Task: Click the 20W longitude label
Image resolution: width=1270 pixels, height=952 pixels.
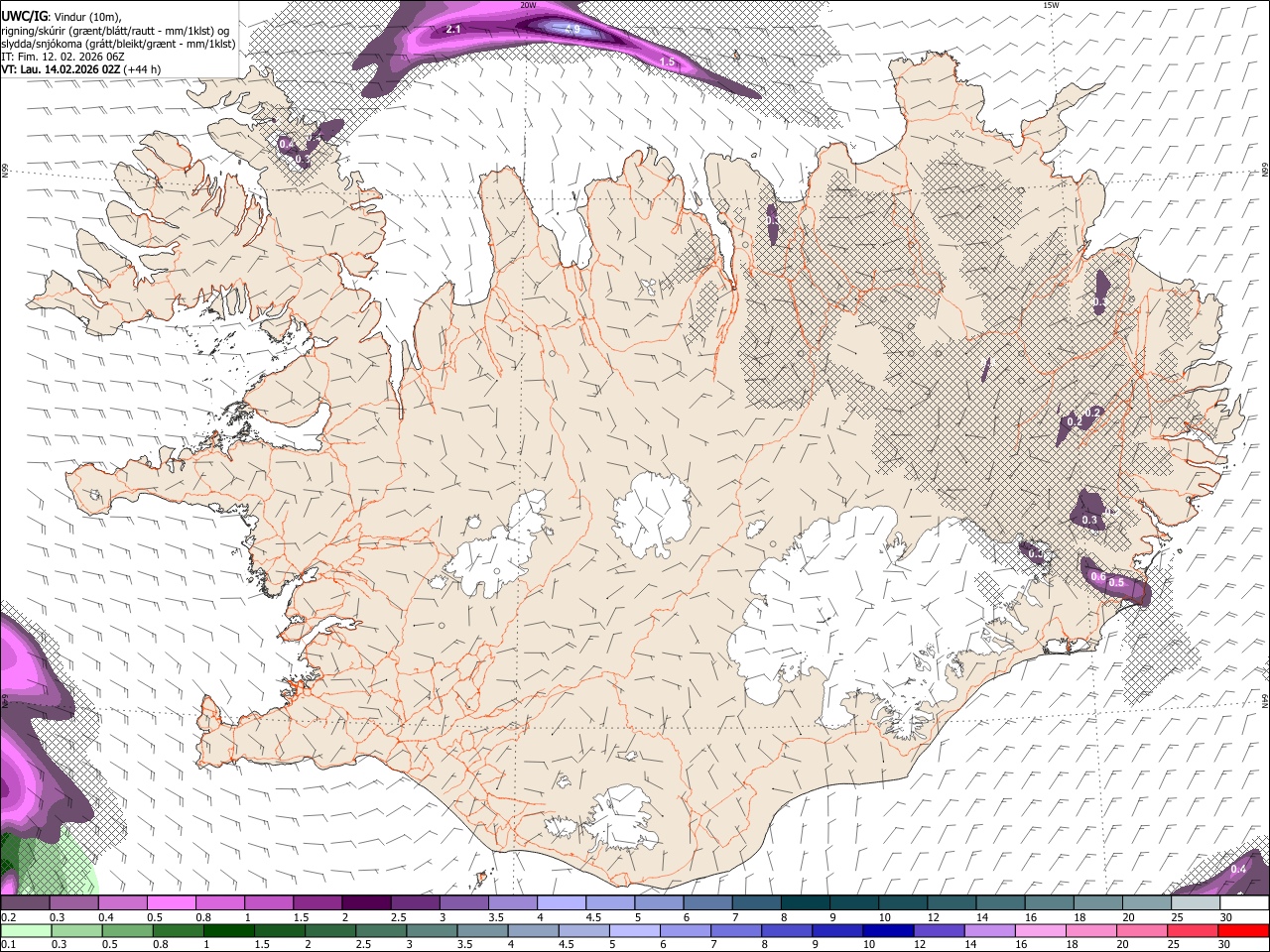Action: [x=528, y=5]
